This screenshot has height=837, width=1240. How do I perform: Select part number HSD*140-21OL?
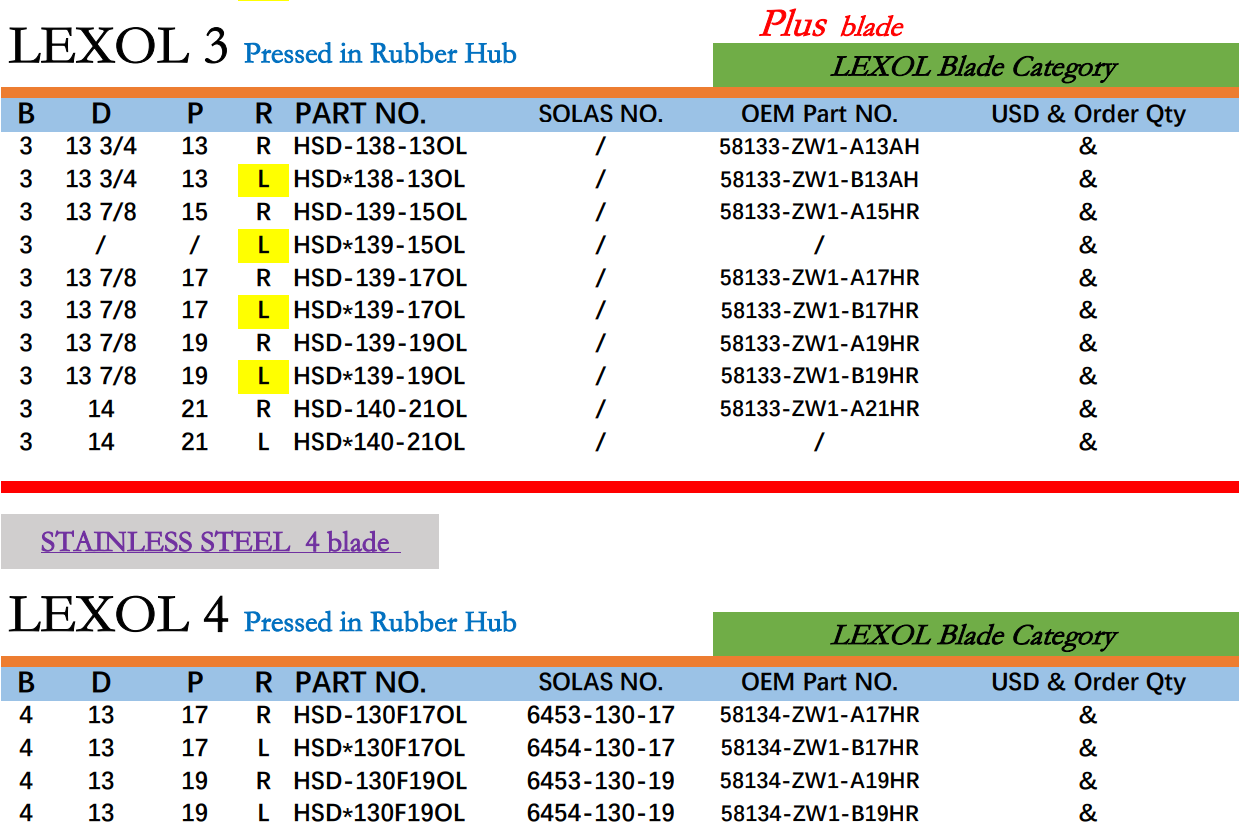(x=380, y=442)
